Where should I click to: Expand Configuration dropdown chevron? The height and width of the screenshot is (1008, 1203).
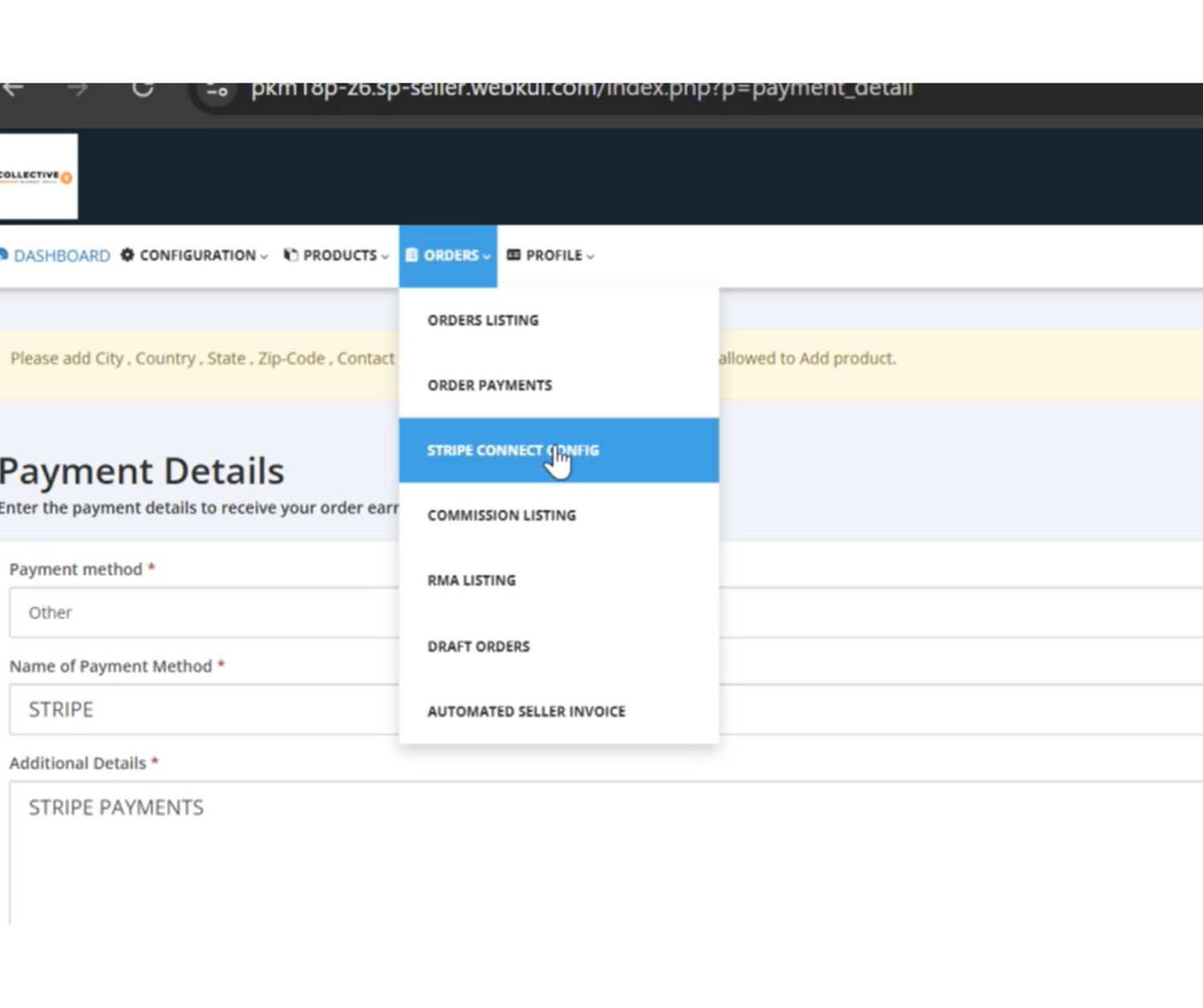264,257
